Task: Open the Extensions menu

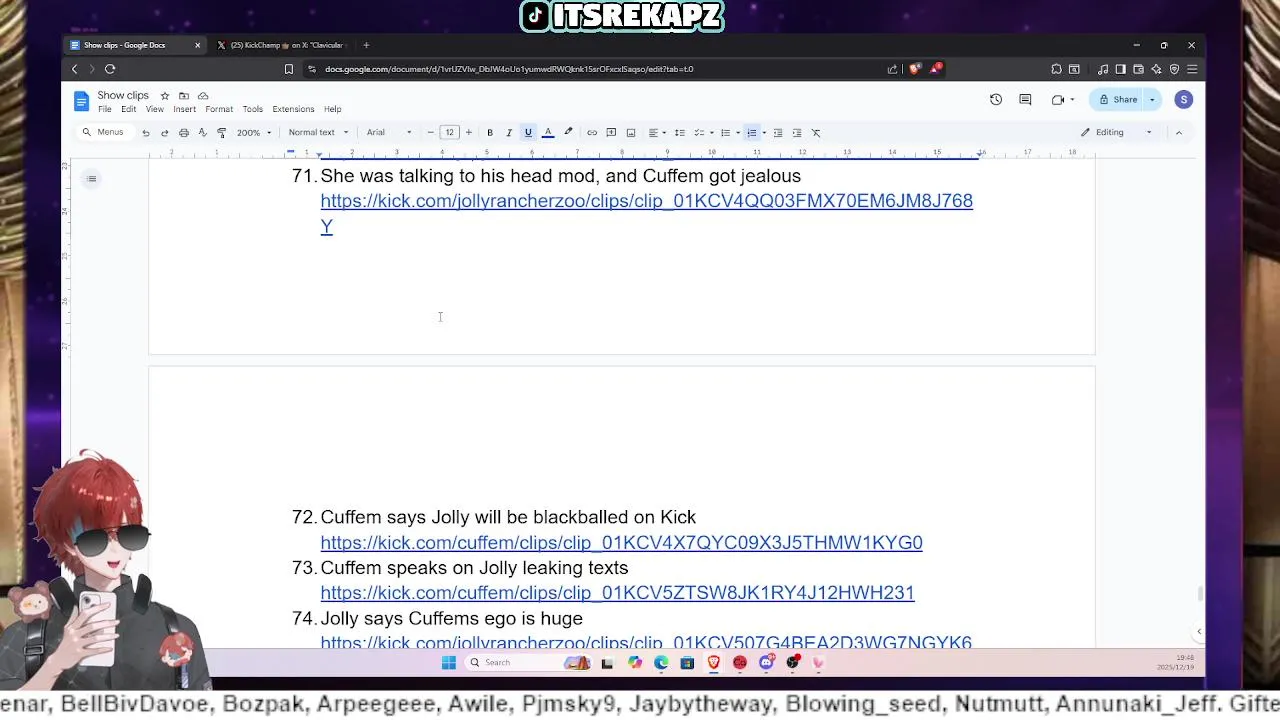Action: coord(293,110)
